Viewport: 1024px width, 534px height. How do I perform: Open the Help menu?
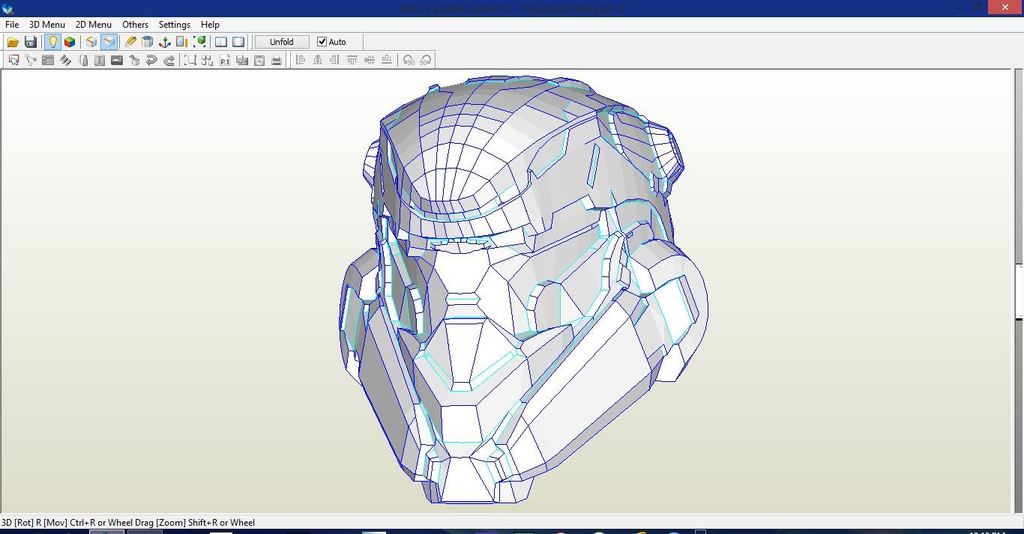coord(210,24)
